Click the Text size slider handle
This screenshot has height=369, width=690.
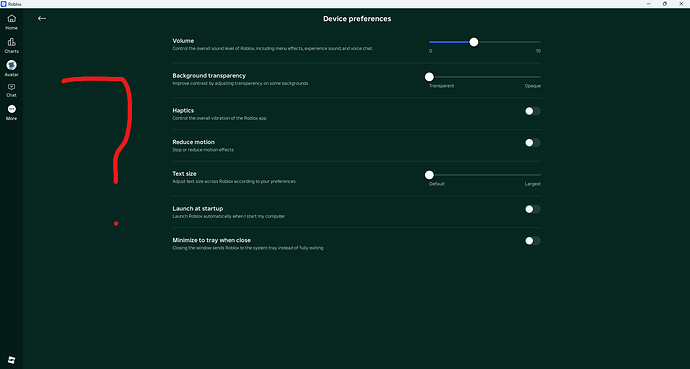click(429, 175)
